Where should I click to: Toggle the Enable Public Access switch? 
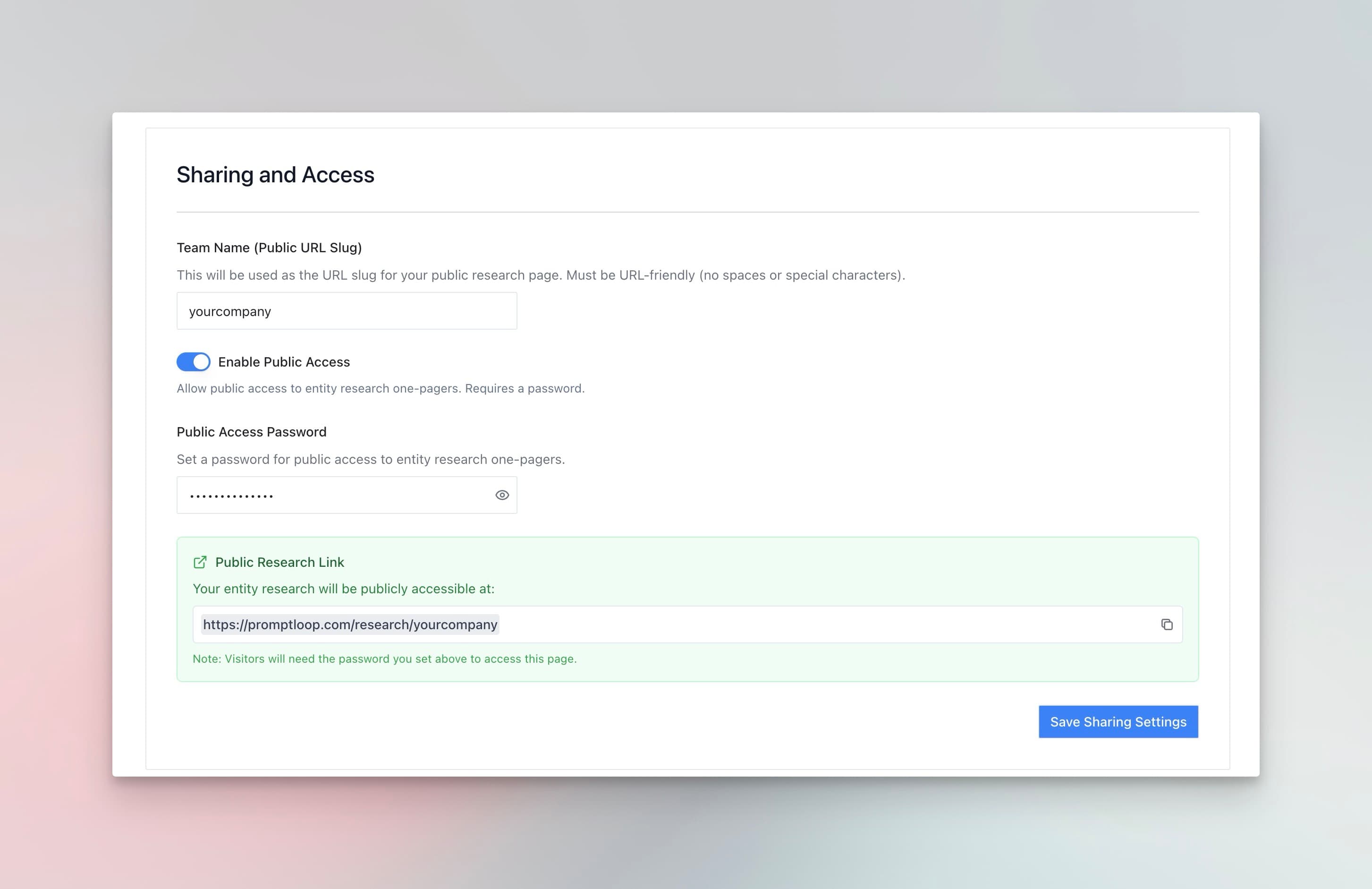point(193,362)
